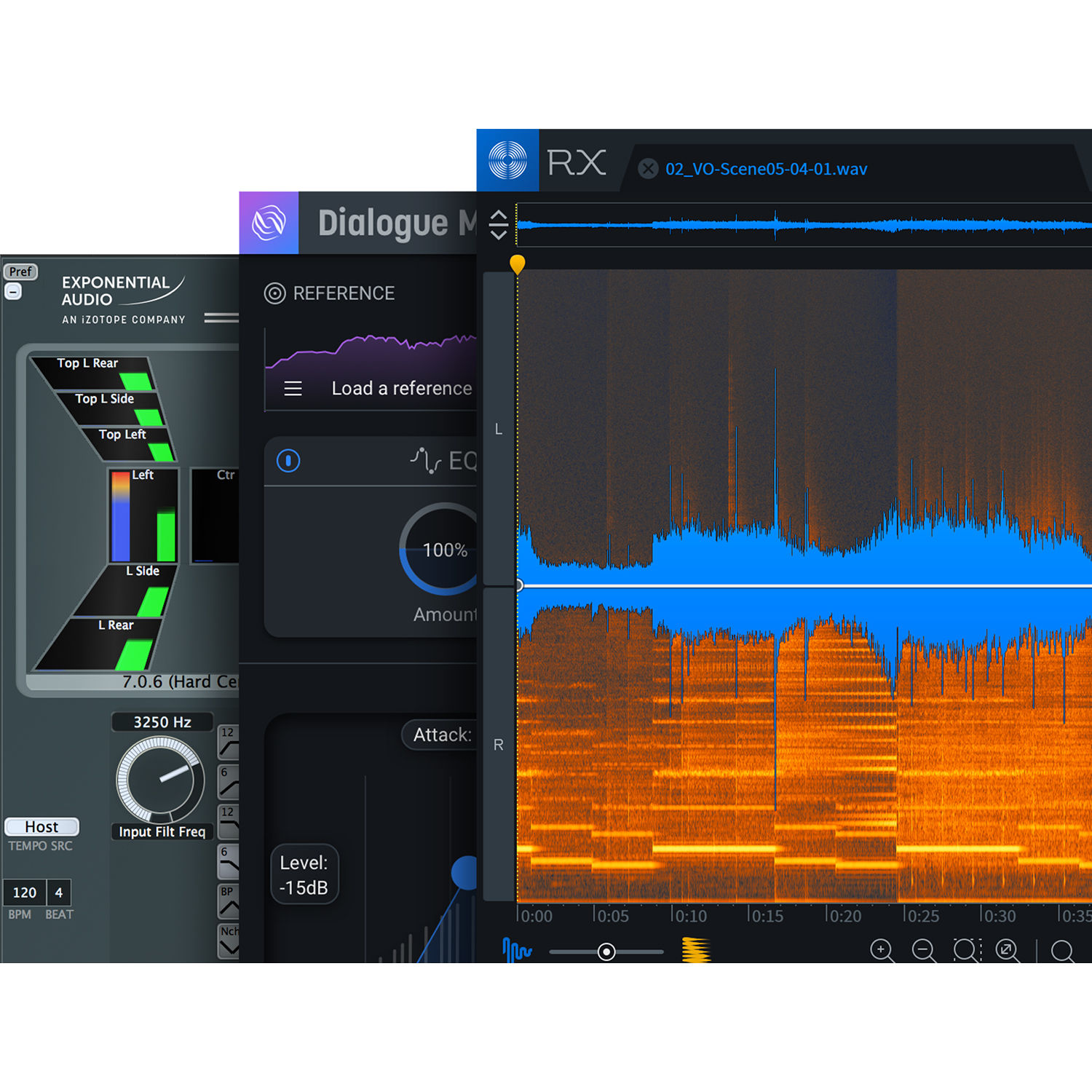Click the overview collapse up/down arrows in RX

coord(499,225)
